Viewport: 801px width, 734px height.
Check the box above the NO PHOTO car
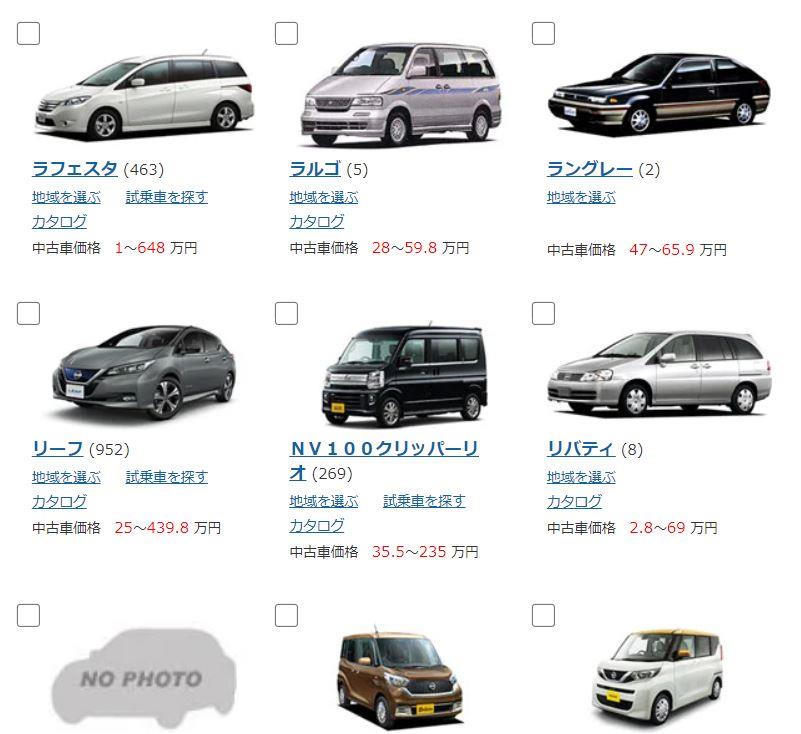[x=28, y=615]
